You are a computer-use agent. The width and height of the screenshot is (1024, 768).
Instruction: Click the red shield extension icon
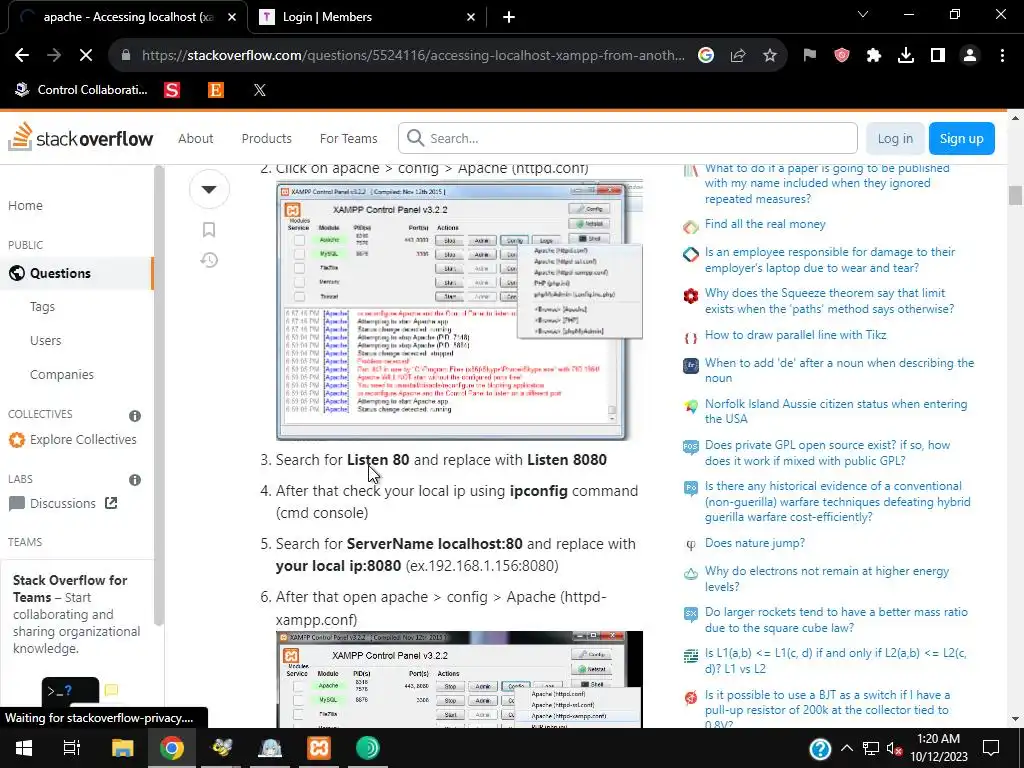coord(842,56)
